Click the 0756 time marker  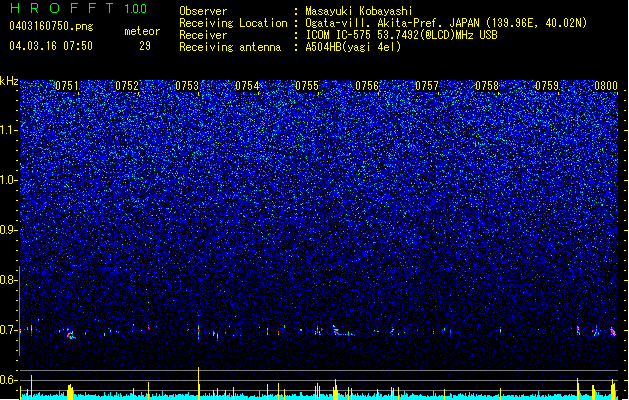click(x=367, y=86)
